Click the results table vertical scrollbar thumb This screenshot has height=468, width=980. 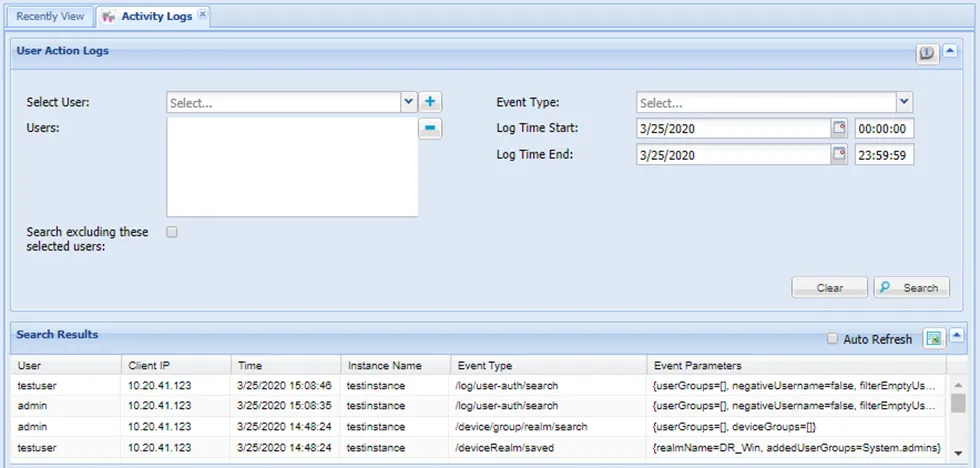(x=958, y=404)
